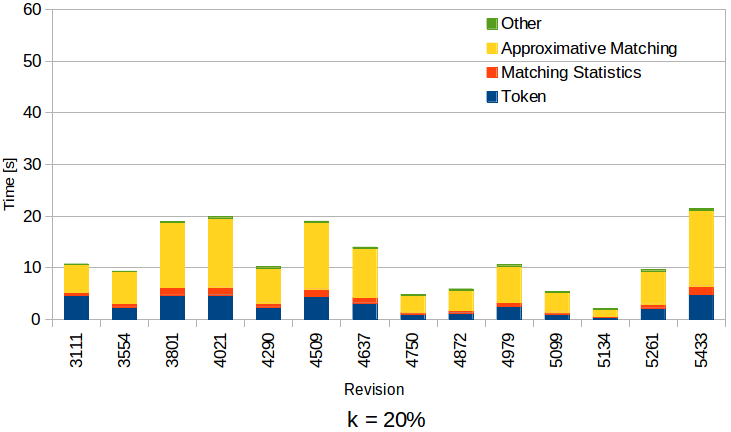Click the yellow segment of bar 5433
This screenshot has height=432, width=731.
[701, 249]
